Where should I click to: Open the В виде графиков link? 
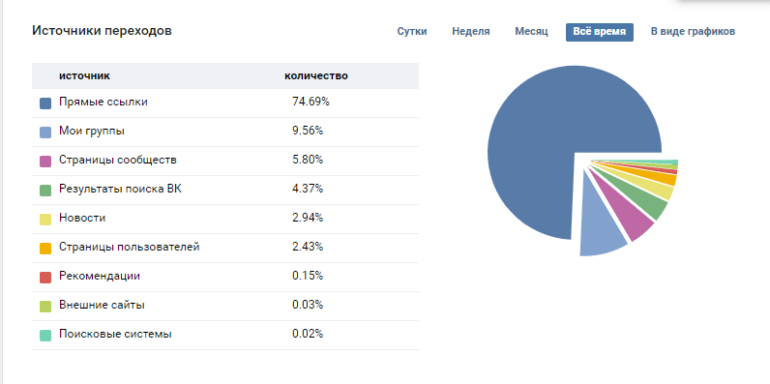coord(692,32)
